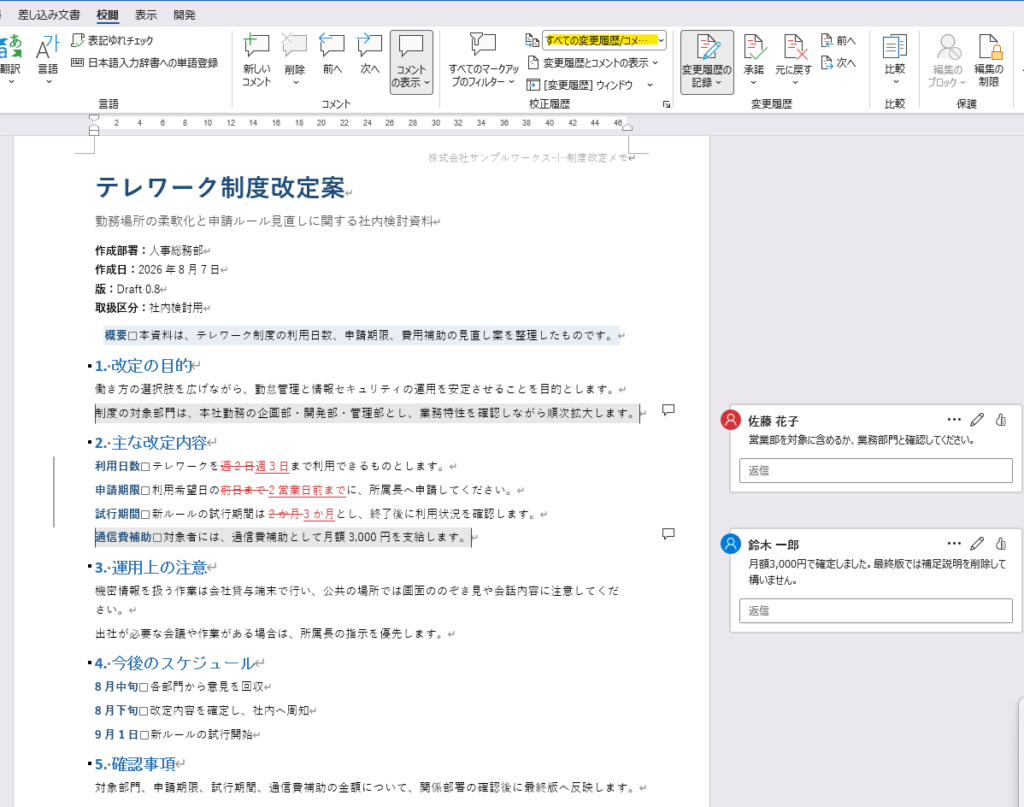Screen dimensions: 1024x807
Task: Click the 新しいコメント (New Comment) icon
Action: tap(256, 46)
